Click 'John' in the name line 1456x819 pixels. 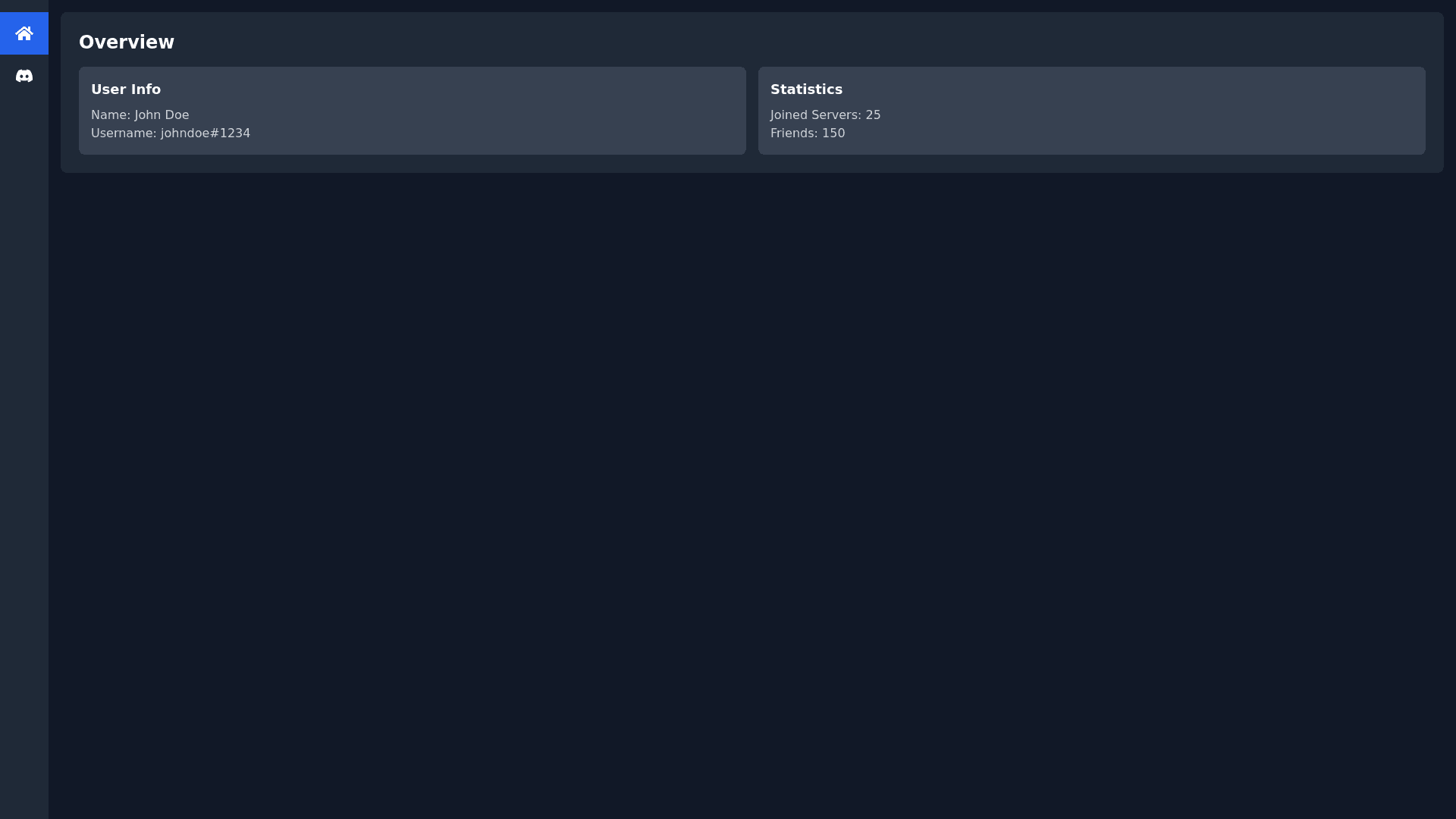(x=147, y=115)
